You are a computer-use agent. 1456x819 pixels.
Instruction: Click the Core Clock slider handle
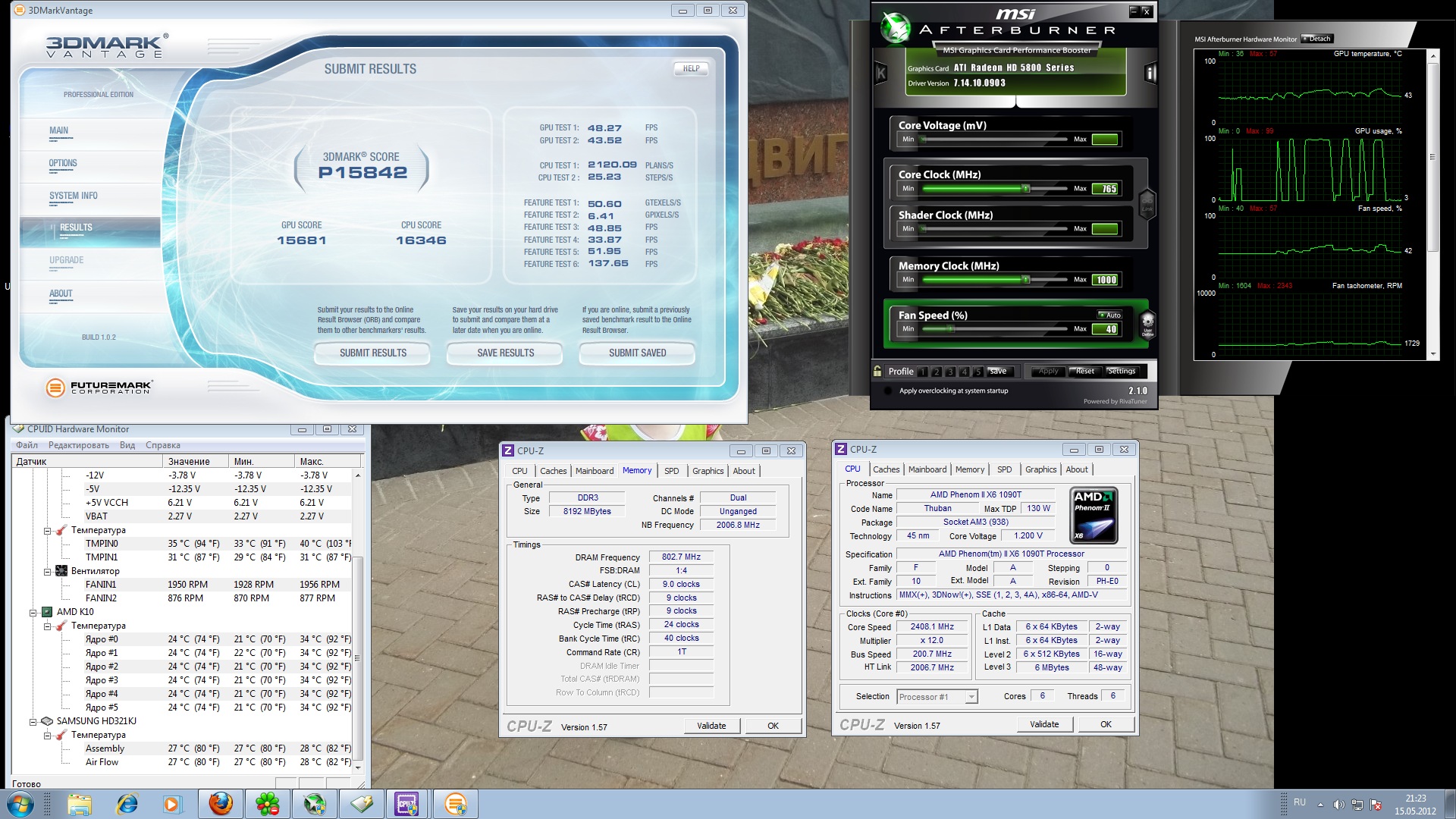coord(1026,189)
